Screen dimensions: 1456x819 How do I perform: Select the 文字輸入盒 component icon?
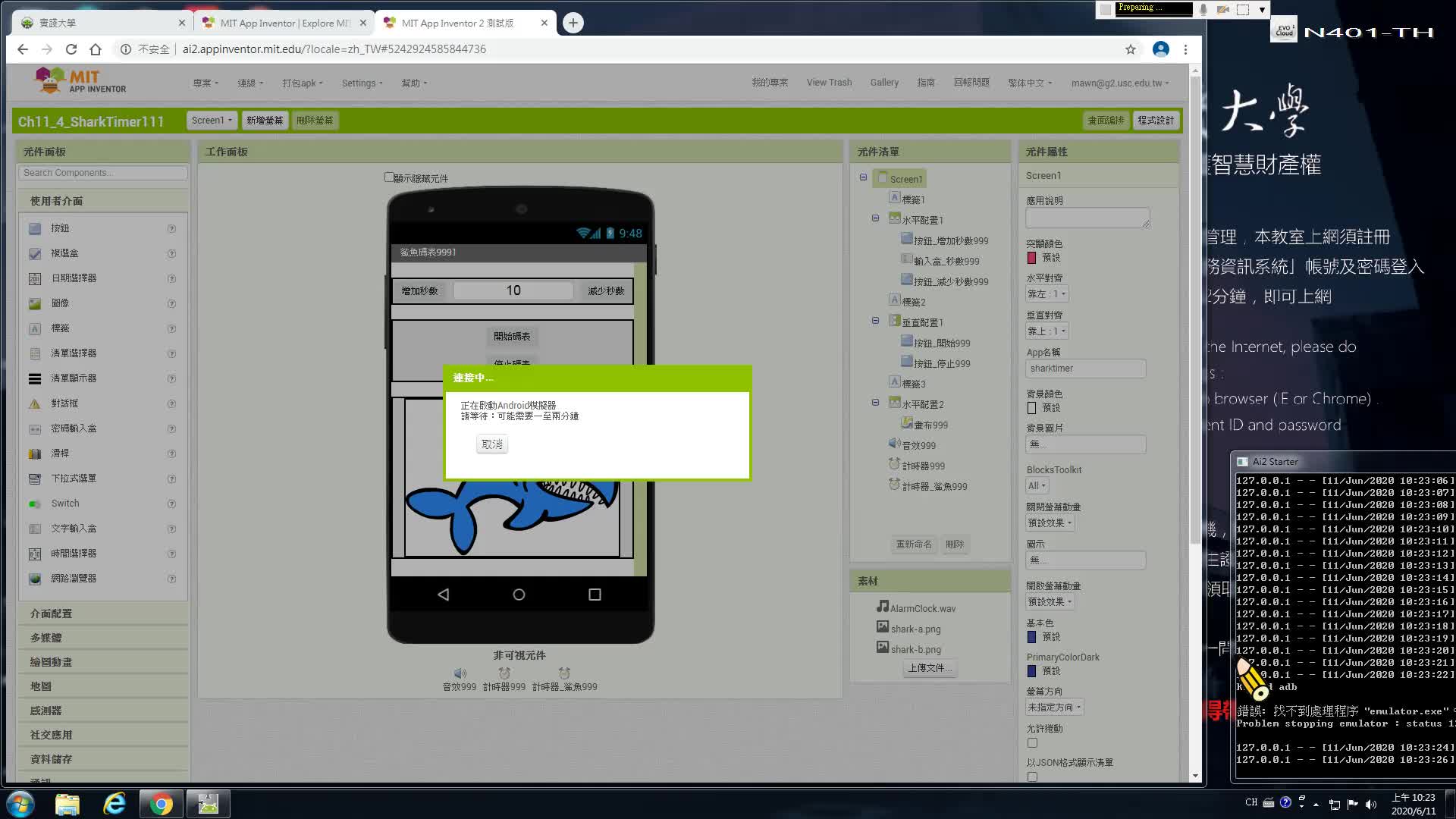click(35, 529)
